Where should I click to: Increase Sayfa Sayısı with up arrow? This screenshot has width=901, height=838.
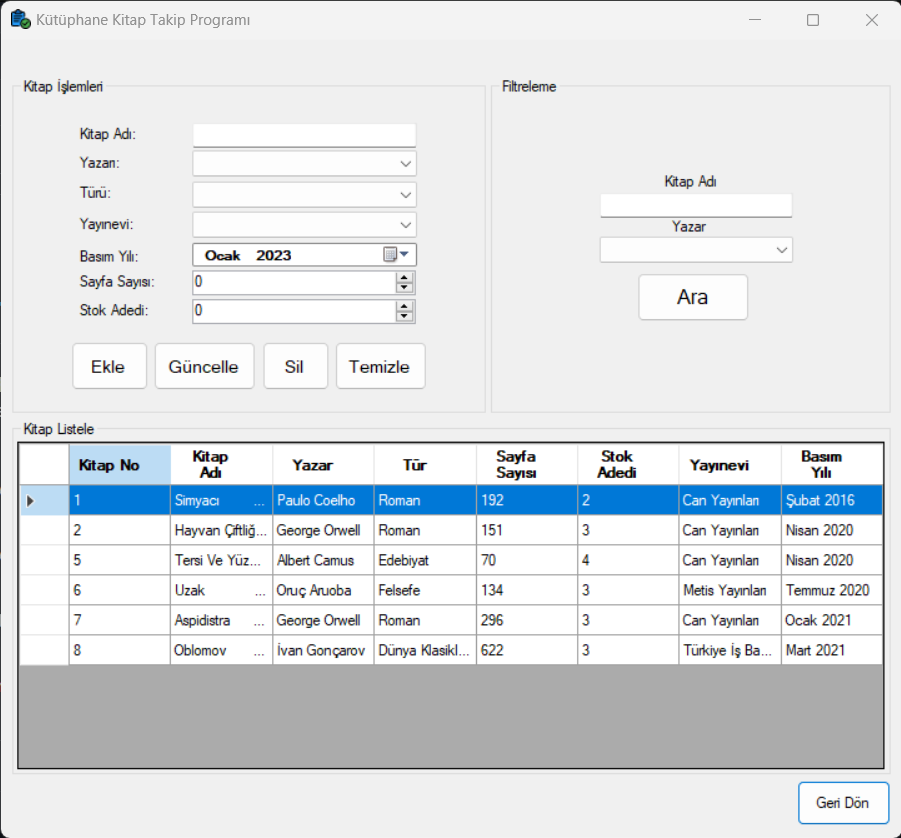point(405,277)
